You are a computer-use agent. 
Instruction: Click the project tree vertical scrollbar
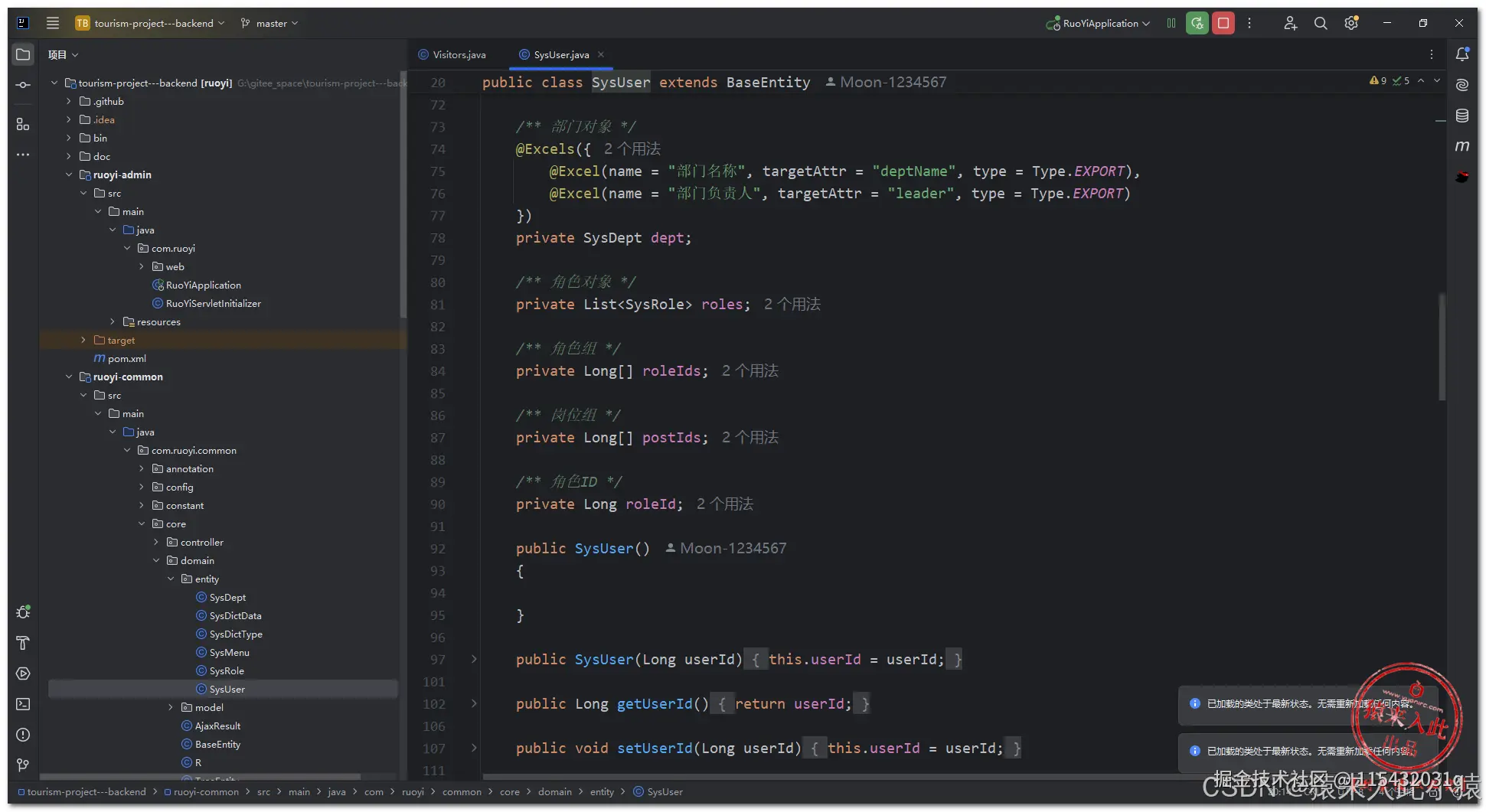coord(403,194)
